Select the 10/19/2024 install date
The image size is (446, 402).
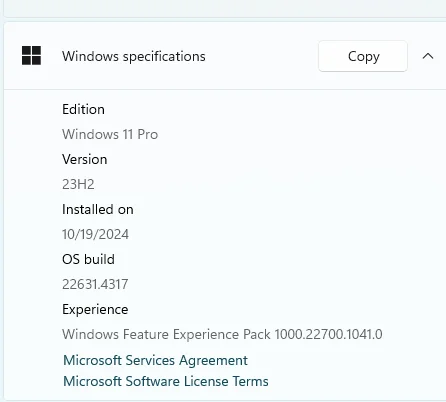pos(95,234)
